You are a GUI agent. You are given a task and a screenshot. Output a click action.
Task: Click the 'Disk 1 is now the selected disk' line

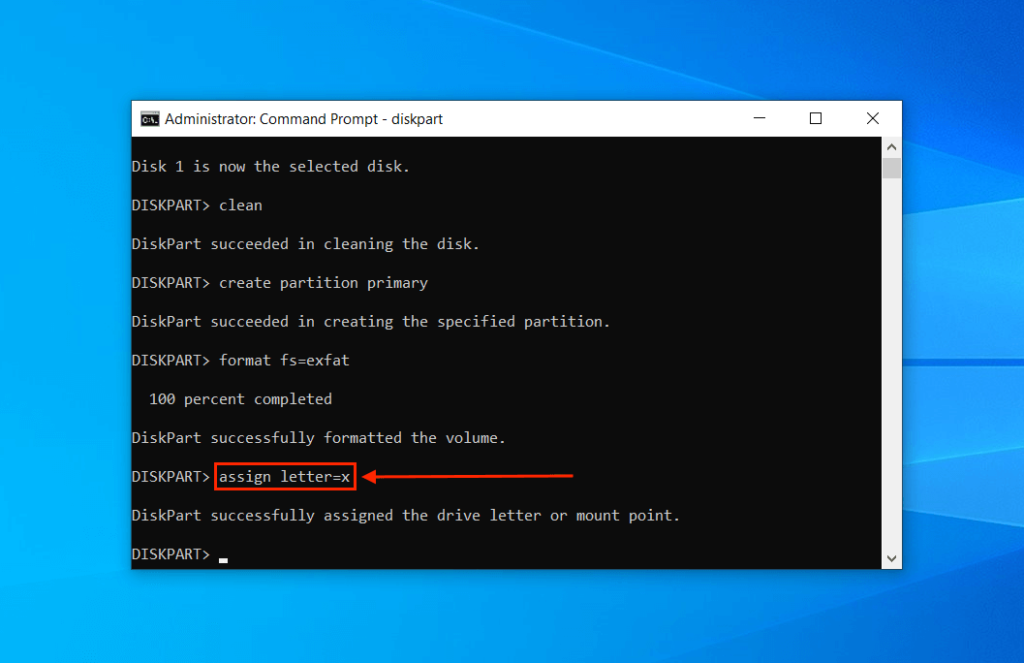[270, 166]
